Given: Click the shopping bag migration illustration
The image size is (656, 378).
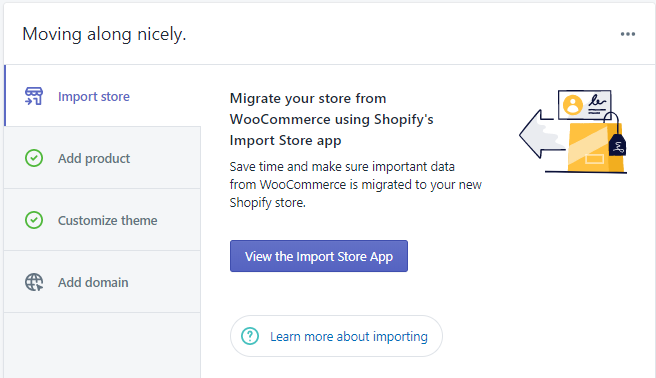Looking at the screenshot, I should coord(573,131).
